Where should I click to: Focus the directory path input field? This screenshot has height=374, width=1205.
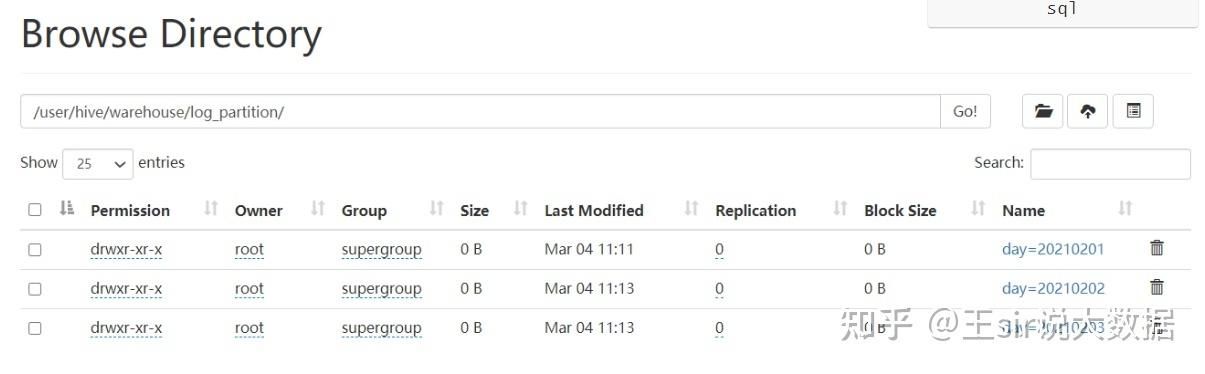[480, 112]
